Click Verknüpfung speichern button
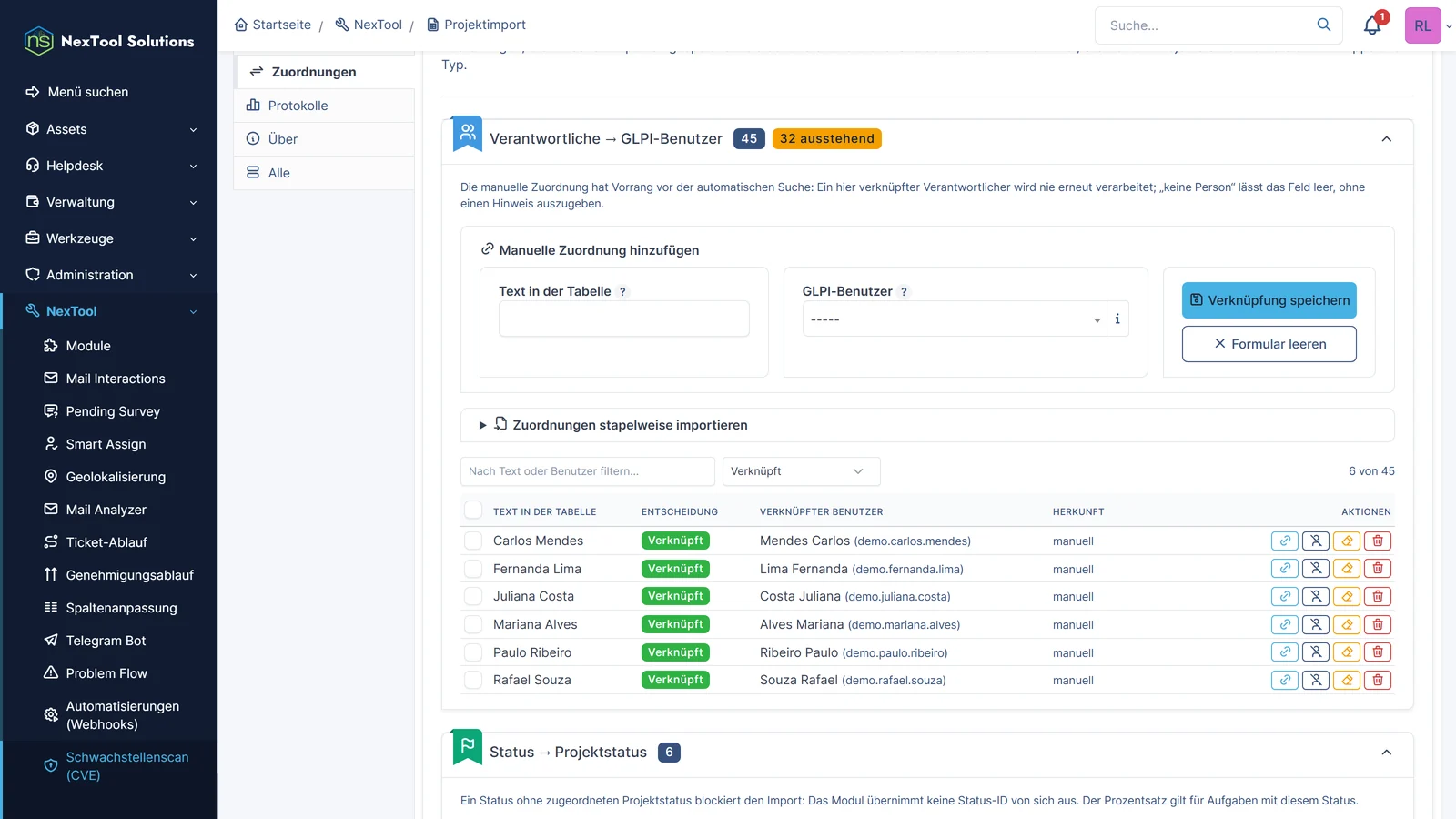The height and width of the screenshot is (819, 1456). [x=1269, y=300]
